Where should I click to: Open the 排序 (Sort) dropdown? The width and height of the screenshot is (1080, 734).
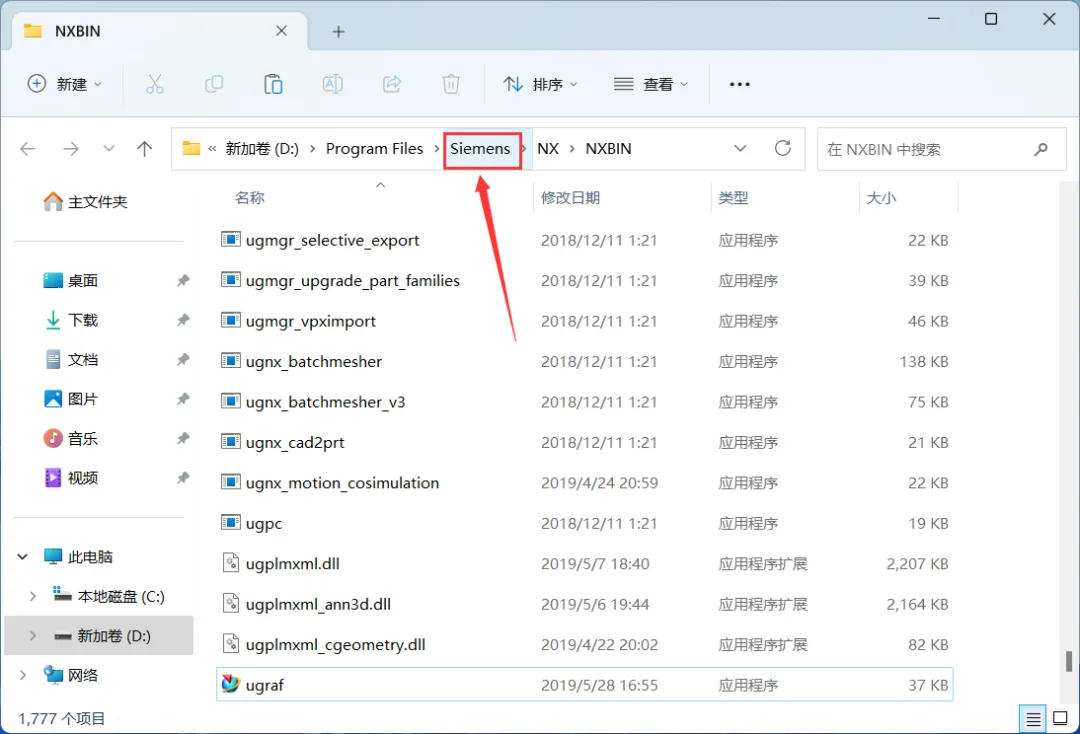pos(541,84)
